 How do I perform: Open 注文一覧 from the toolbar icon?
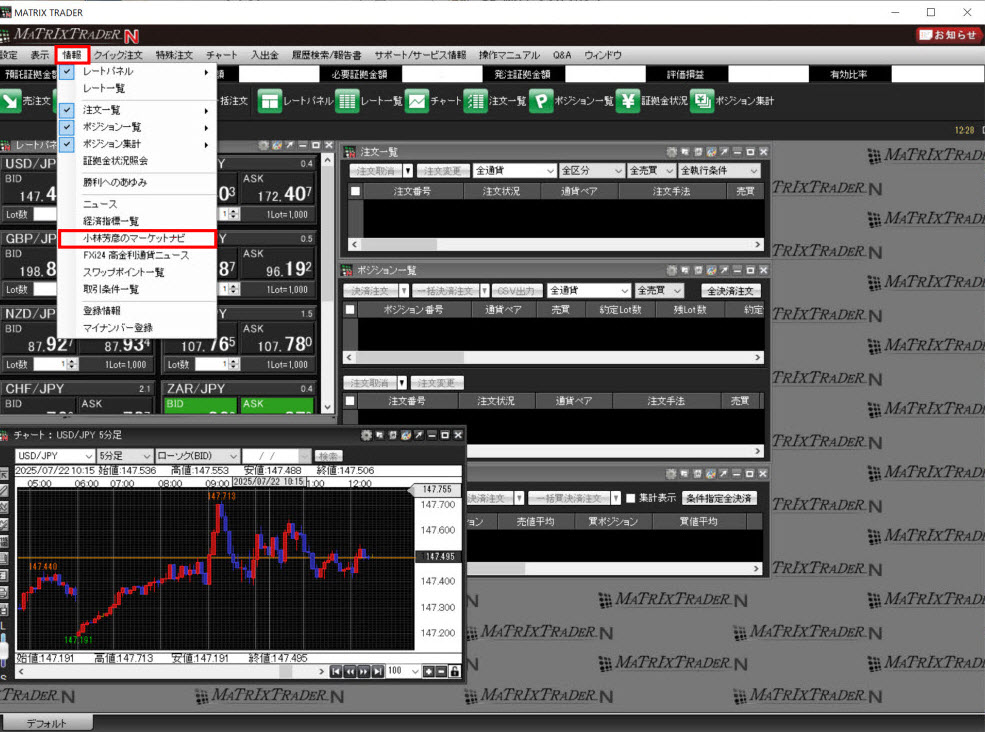pyautogui.click(x=476, y=101)
